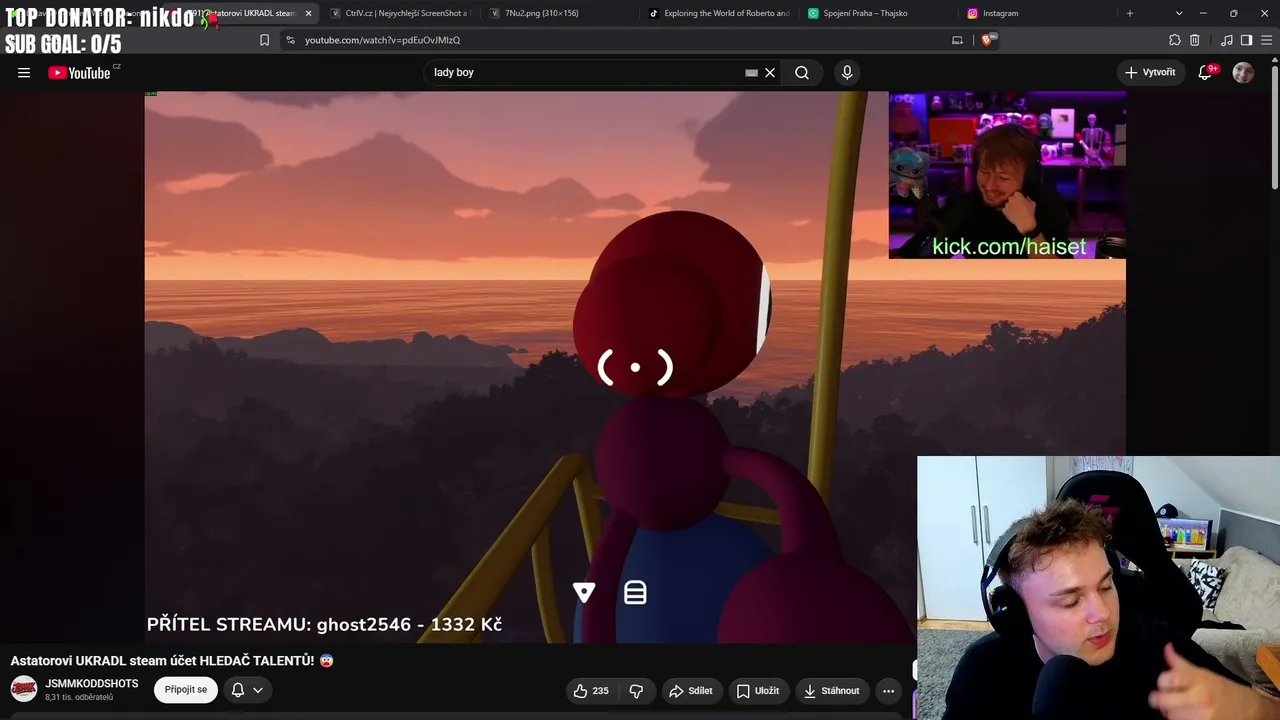Like the video with thumbs-up button
The height and width of the screenshot is (720, 1280).
pos(591,691)
